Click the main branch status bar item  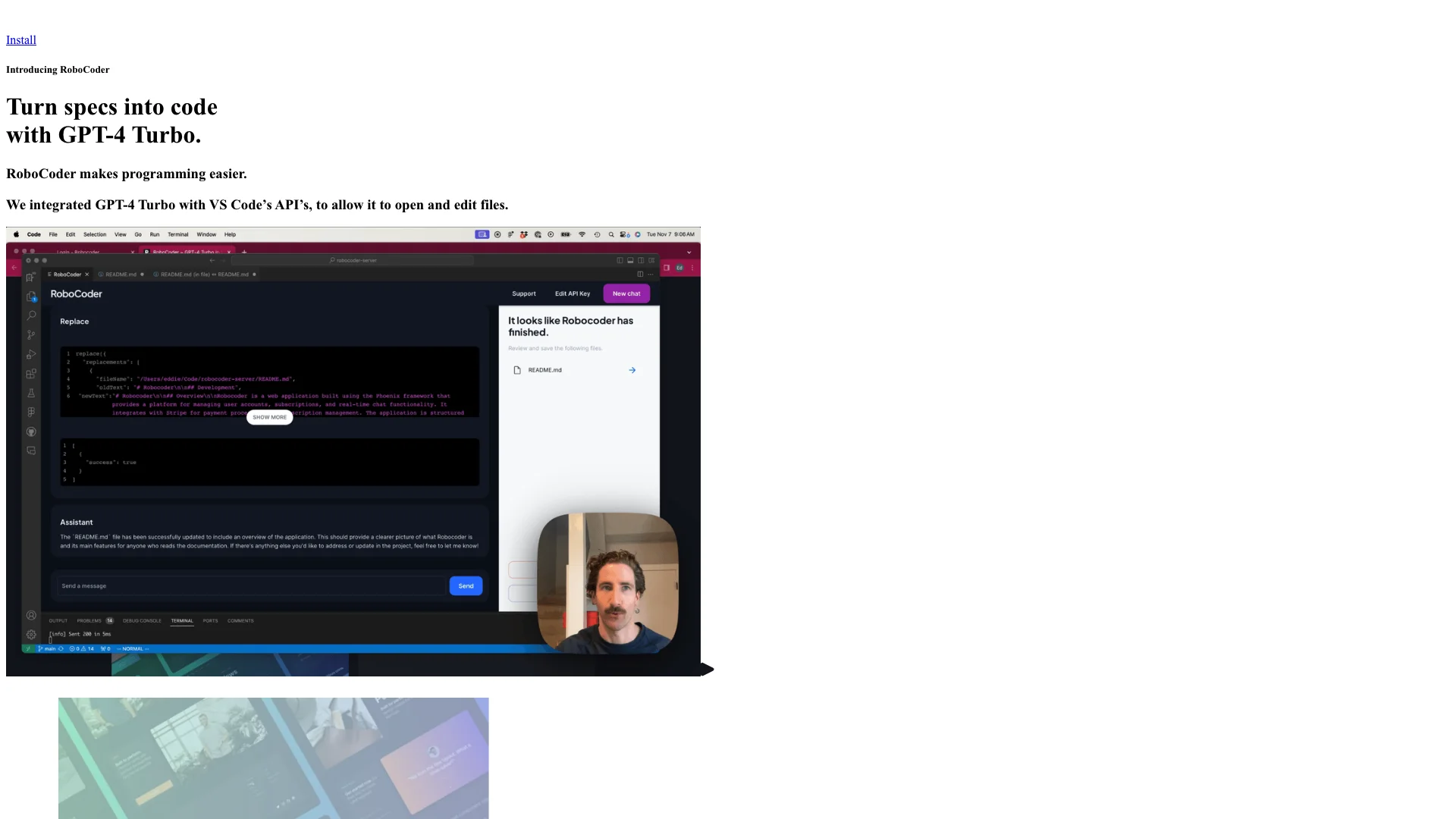(x=51, y=649)
